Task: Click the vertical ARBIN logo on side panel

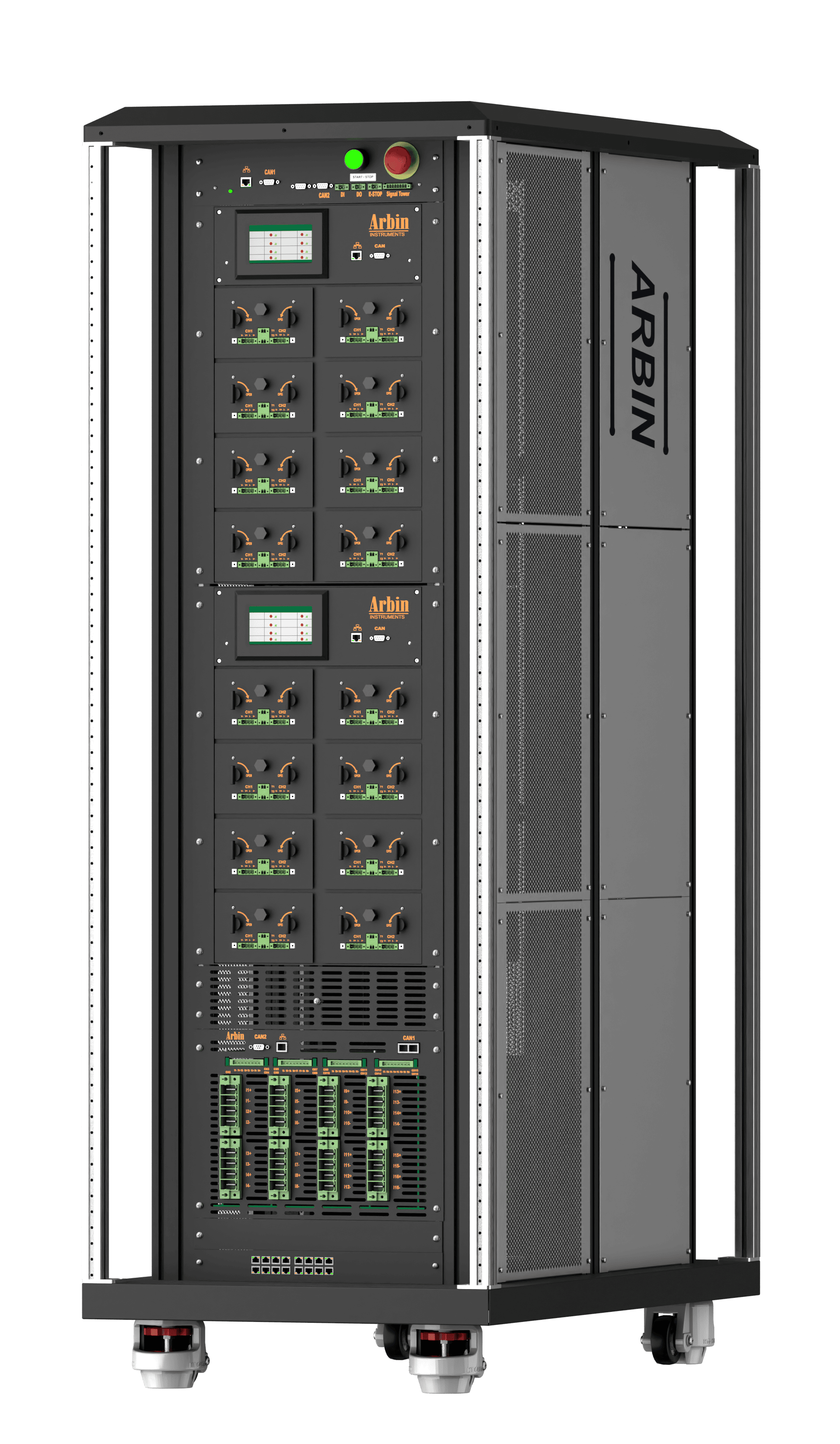Action: (x=642, y=354)
